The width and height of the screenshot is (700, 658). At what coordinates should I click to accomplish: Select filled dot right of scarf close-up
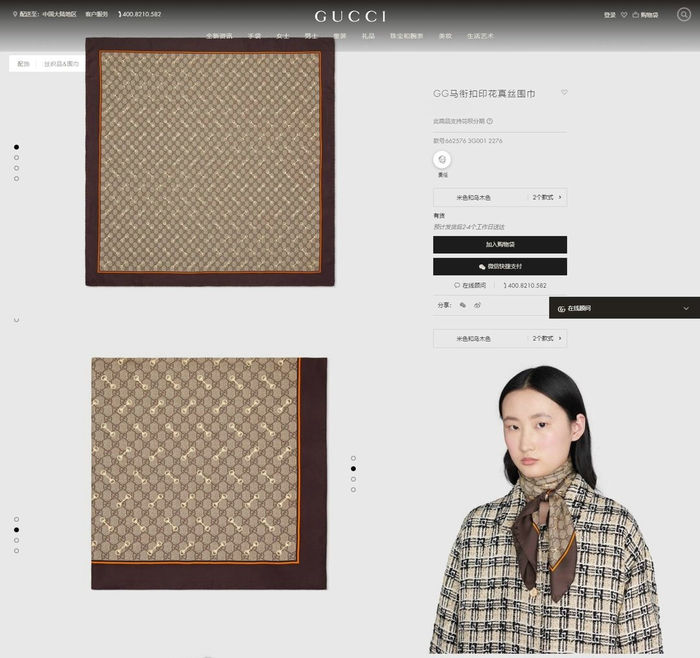353,468
